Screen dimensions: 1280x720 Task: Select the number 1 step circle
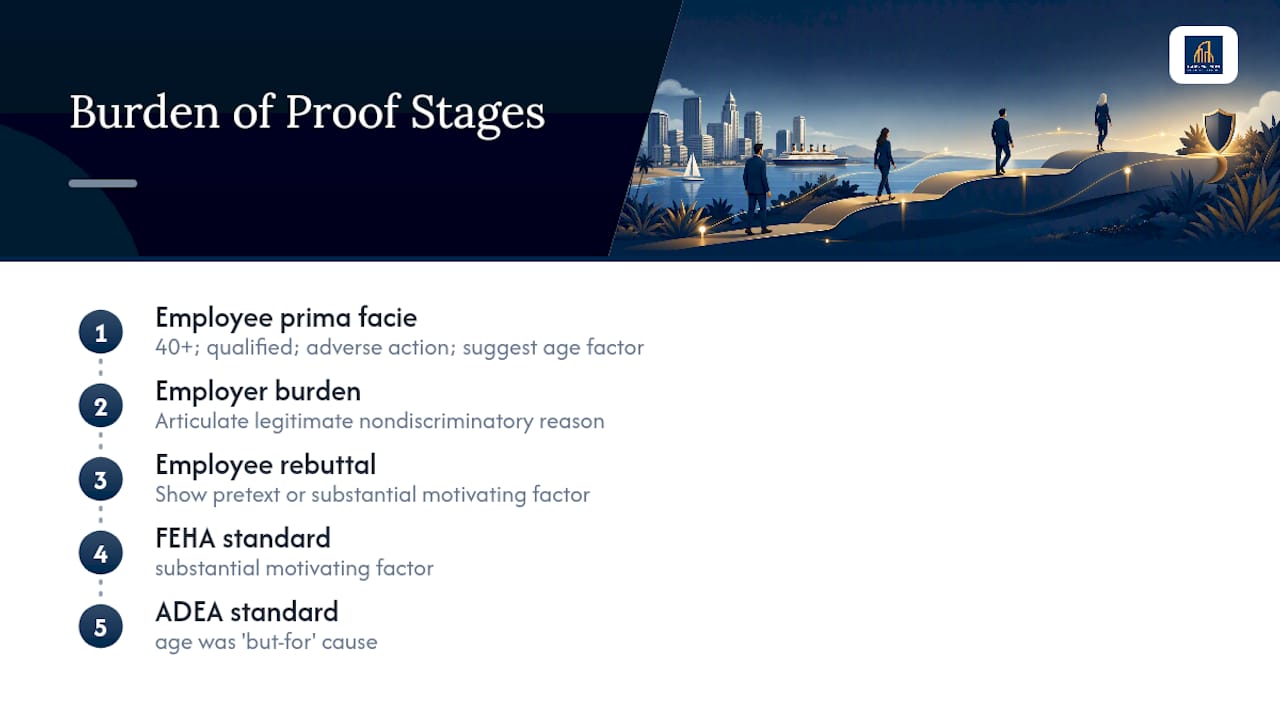pos(100,333)
